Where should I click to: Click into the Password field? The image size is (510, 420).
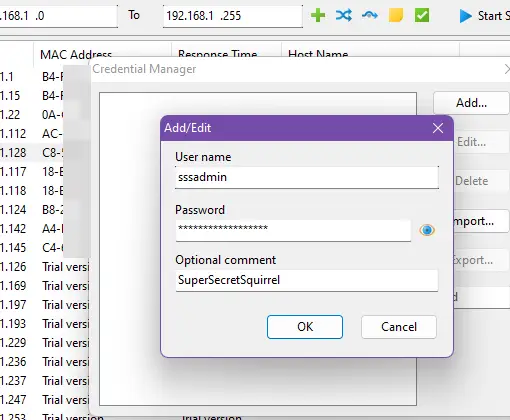tap(293, 230)
